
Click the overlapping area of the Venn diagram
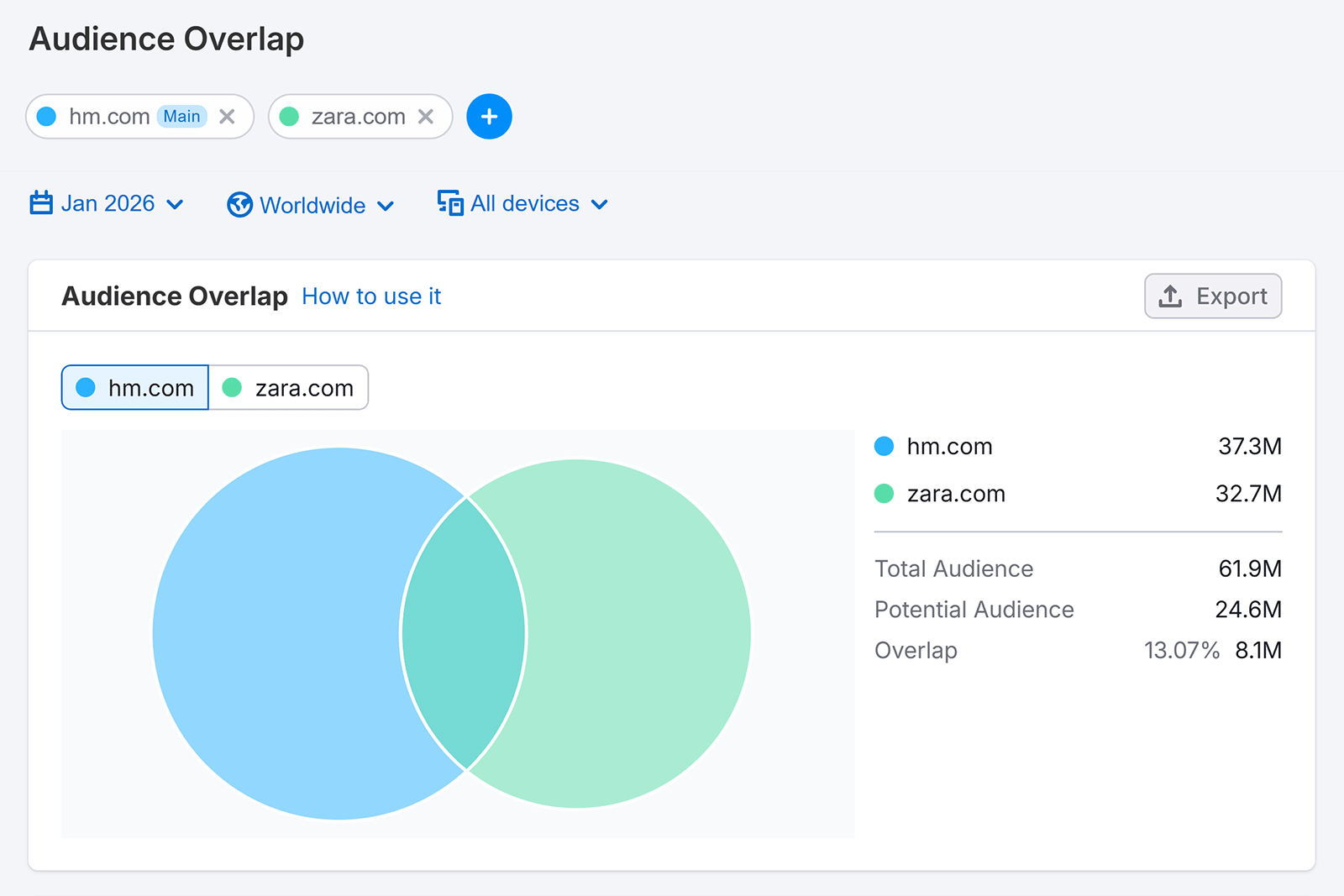(x=464, y=634)
